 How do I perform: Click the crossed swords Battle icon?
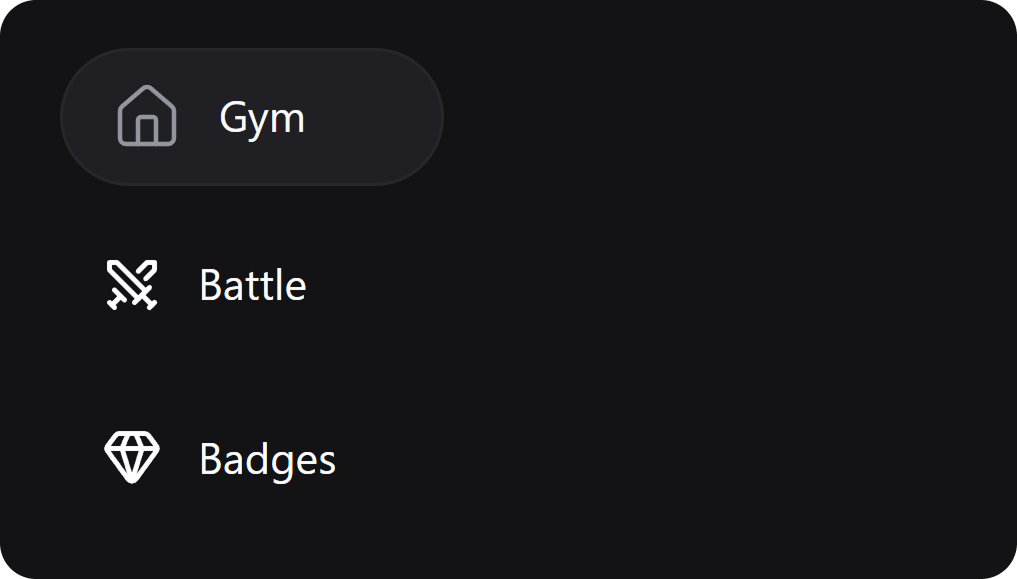(x=132, y=285)
